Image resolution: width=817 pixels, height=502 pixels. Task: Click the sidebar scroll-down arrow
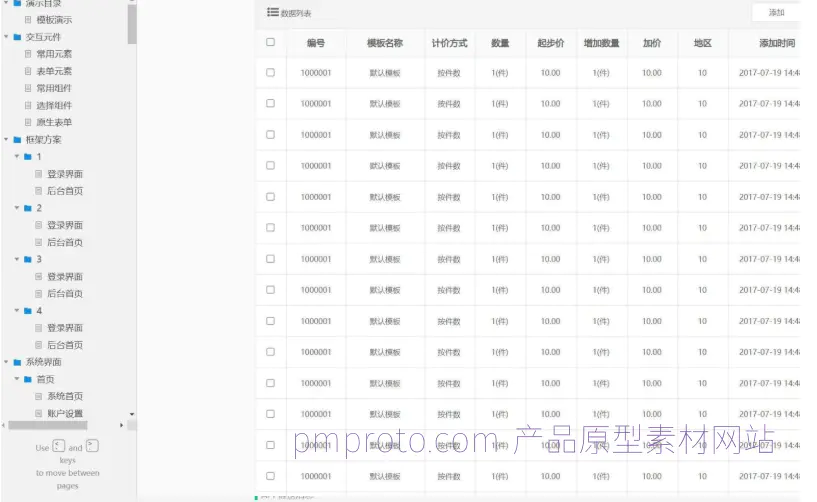tap(132, 413)
